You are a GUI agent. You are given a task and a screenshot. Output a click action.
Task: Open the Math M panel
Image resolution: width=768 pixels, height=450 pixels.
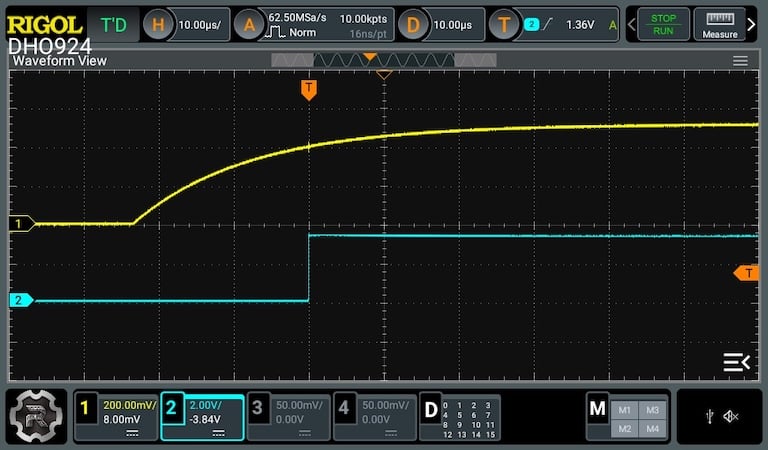pos(628,418)
